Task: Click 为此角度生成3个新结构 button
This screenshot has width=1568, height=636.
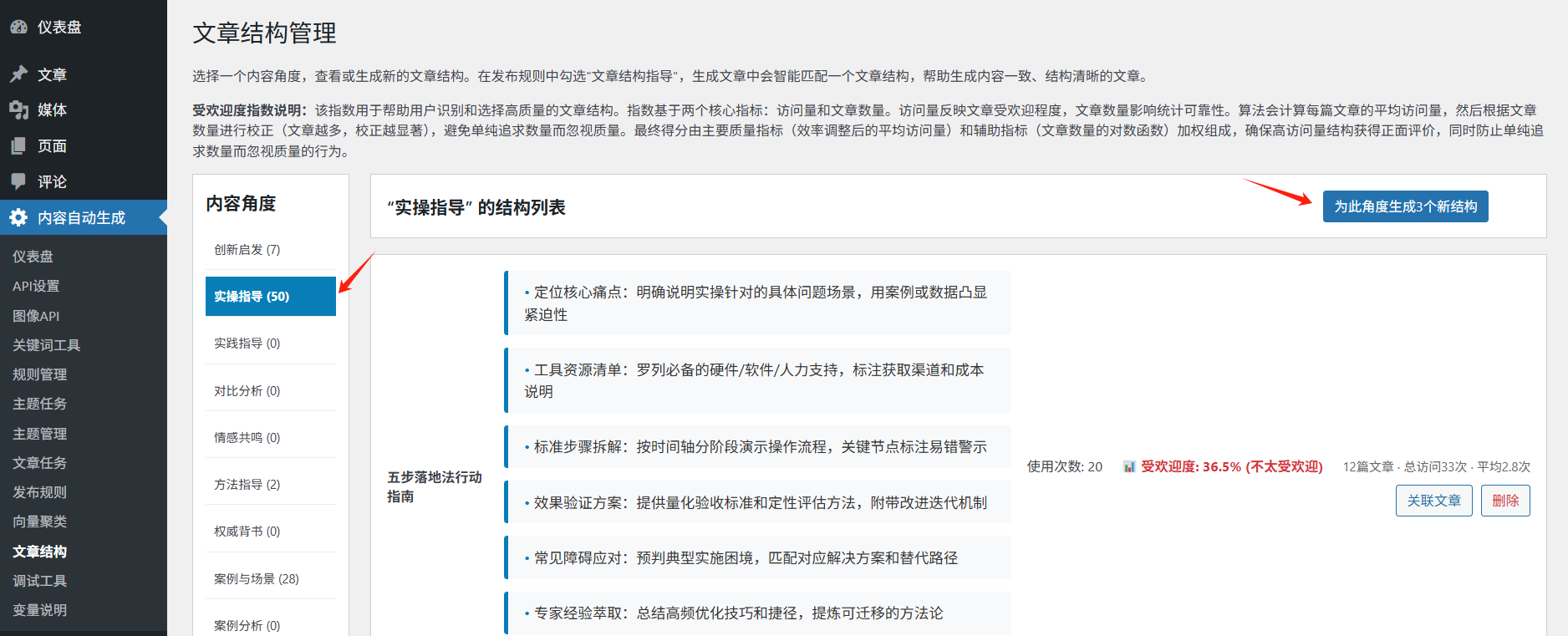Action: [1405, 206]
